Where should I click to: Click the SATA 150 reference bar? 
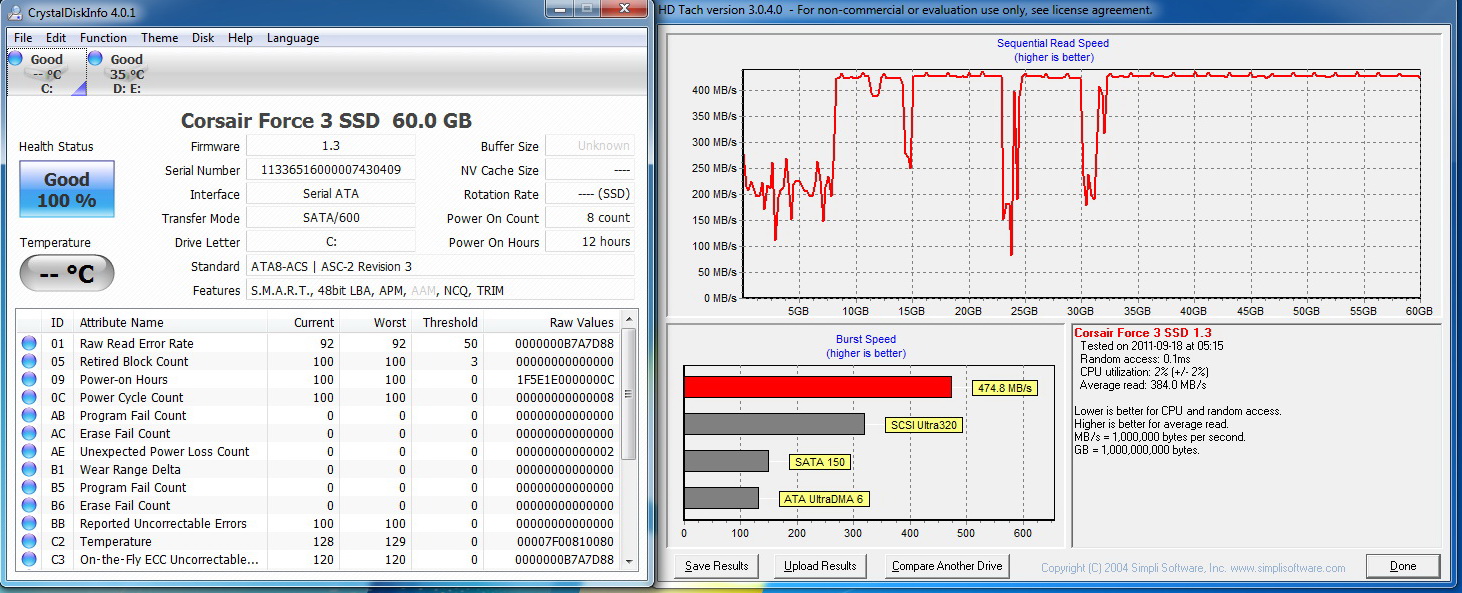tap(726, 461)
